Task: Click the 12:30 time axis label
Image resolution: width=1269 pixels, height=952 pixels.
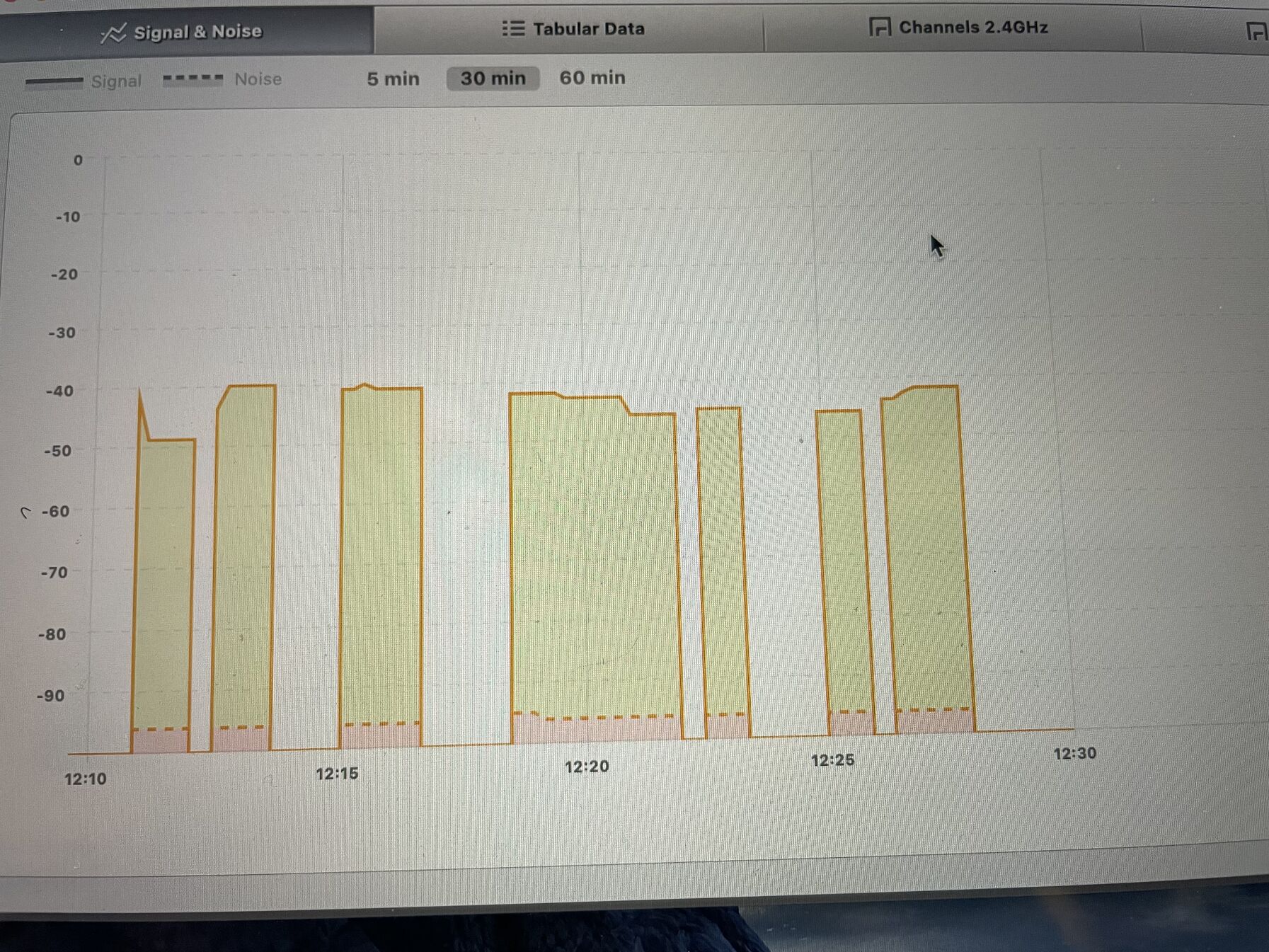Action: pos(1074,753)
